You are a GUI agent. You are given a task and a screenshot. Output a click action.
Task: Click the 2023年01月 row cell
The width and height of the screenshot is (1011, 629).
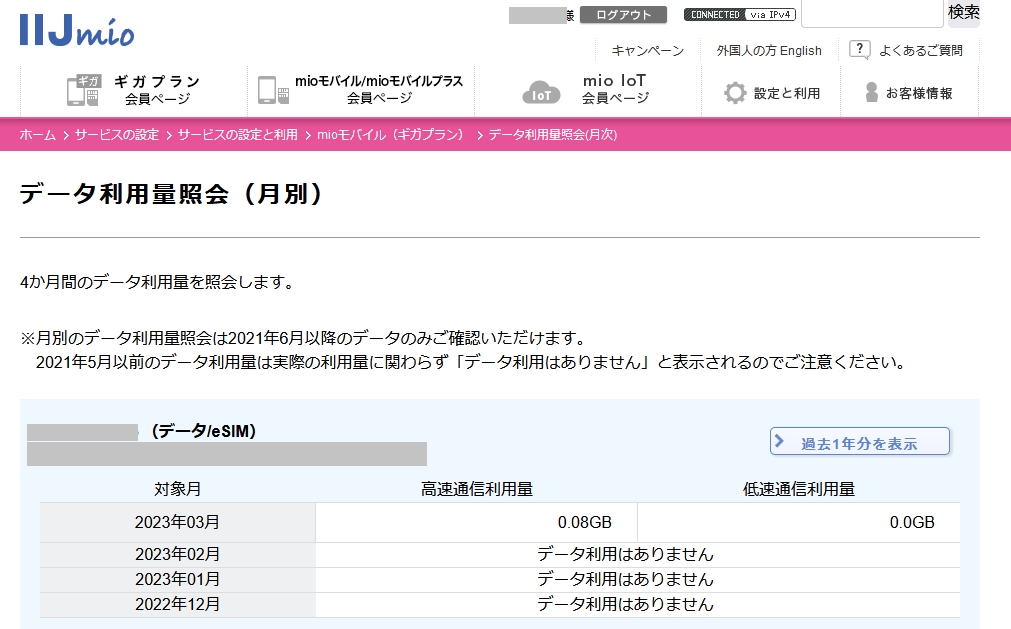coord(177,579)
